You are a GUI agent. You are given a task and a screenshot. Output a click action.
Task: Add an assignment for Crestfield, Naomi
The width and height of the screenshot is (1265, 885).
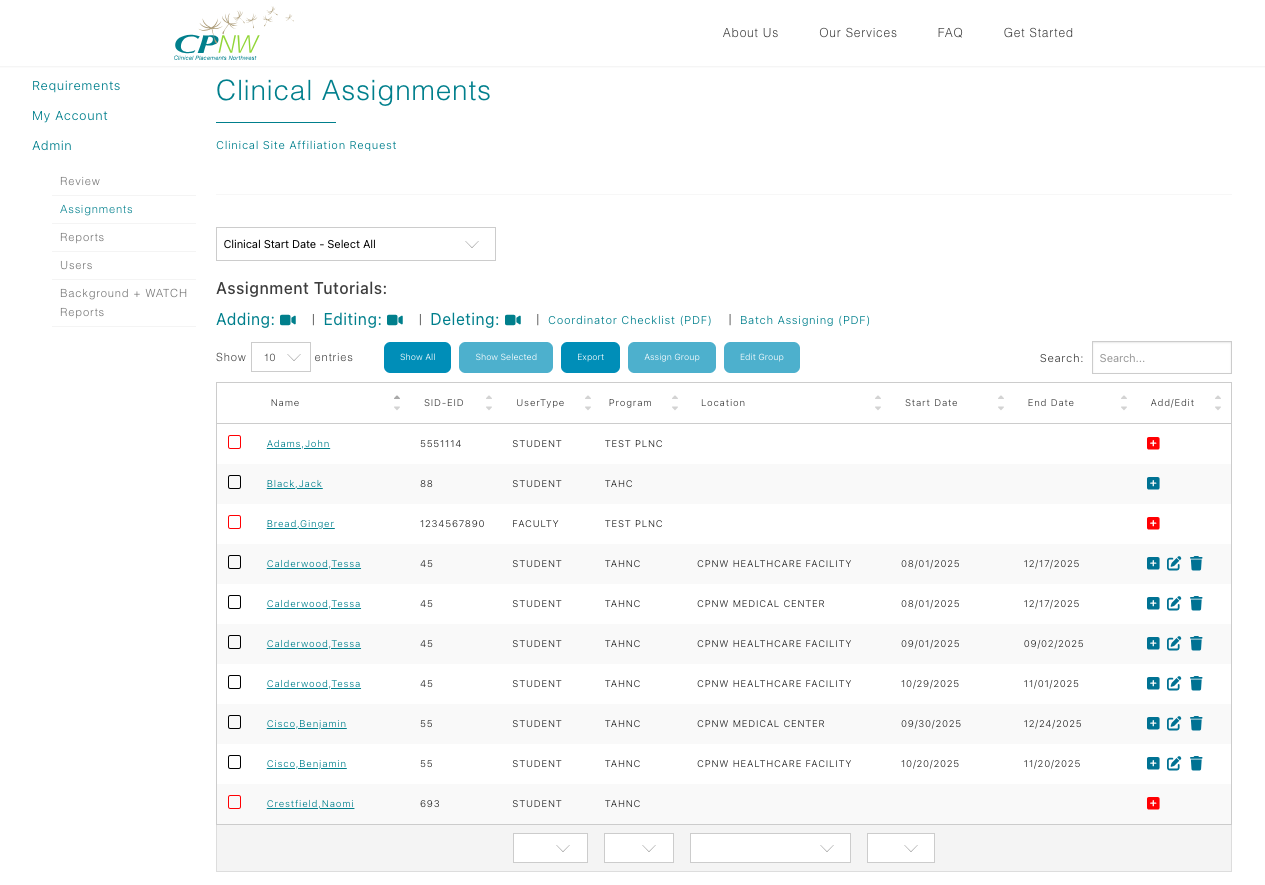pos(1153,803)
